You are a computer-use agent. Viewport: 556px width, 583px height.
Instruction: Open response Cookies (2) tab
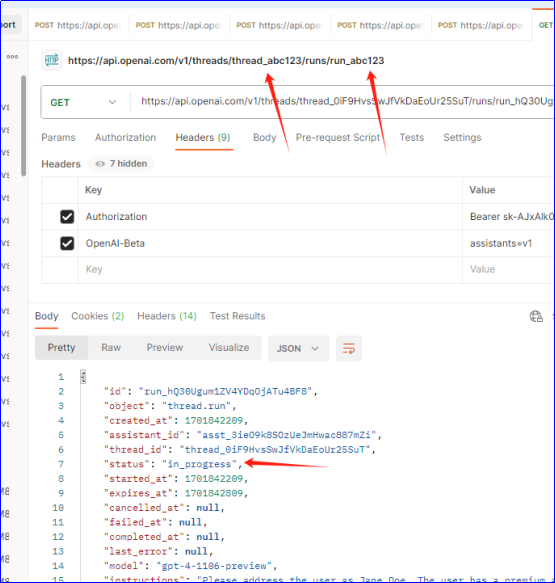[x=97, y=316]
